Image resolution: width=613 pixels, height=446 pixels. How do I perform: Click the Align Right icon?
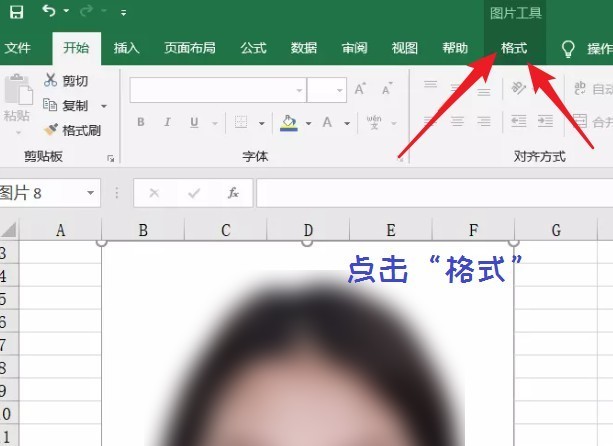coord(484,121)
